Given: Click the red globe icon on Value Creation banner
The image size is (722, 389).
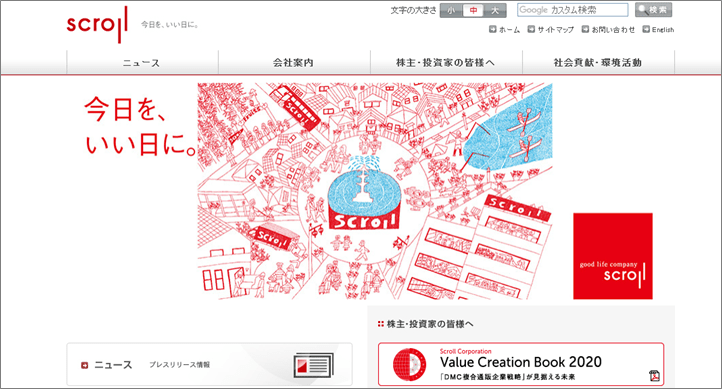Looking at the screenshot, I should click(x=409, y=364).
